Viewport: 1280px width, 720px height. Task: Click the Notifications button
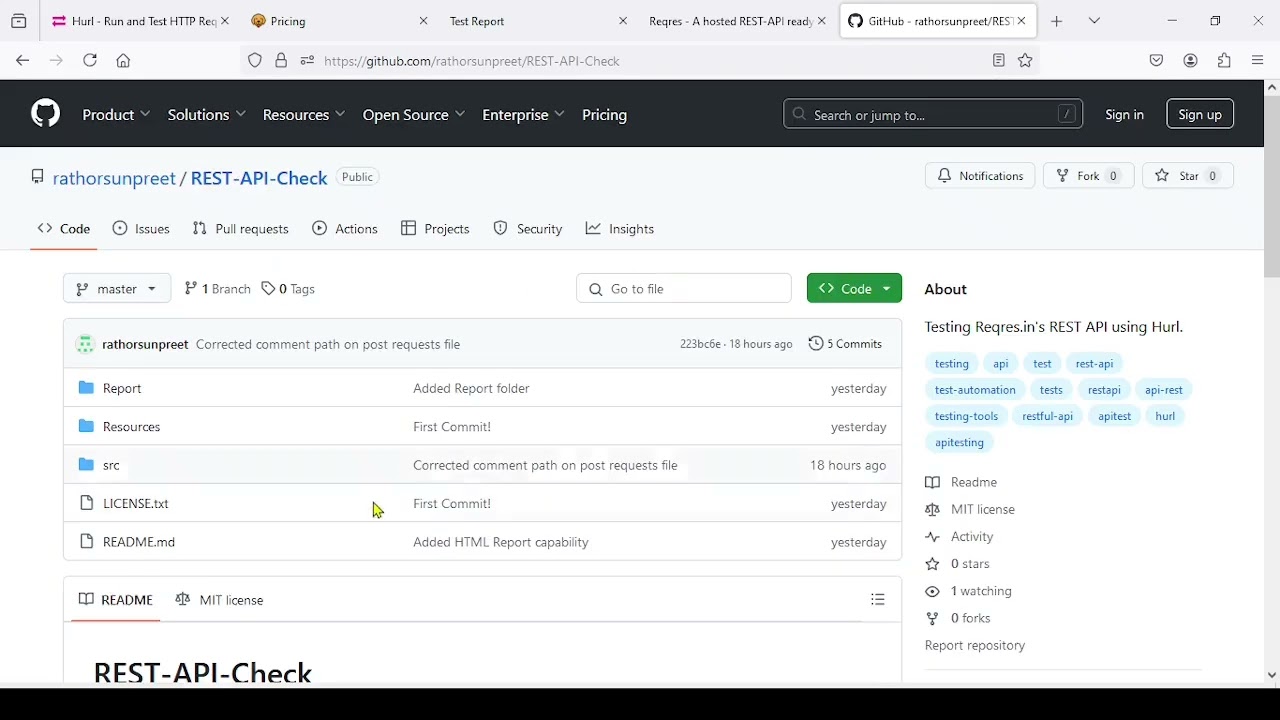pos(980,176)
